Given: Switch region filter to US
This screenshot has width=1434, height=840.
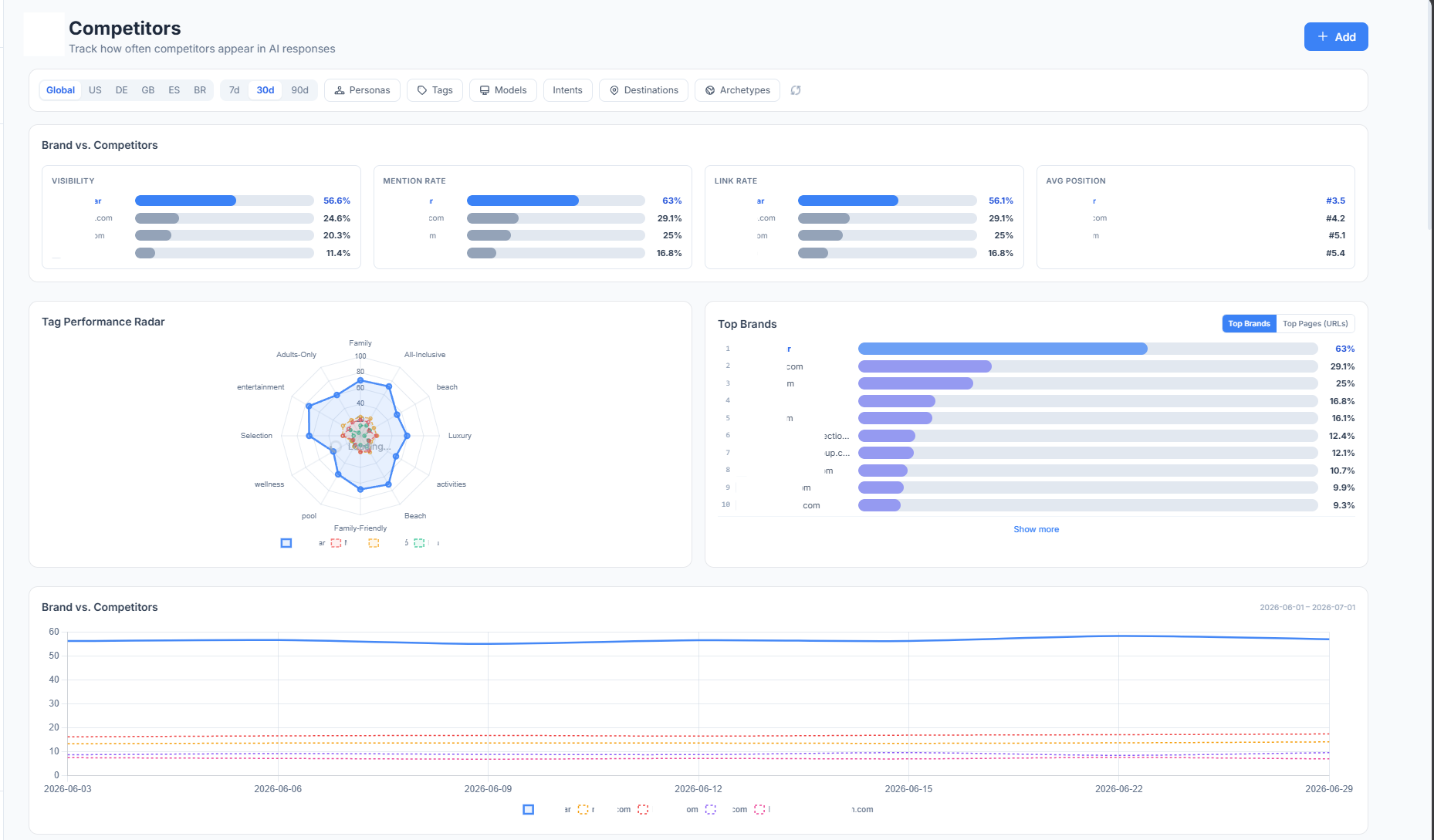Looking at the screenshot, I should click(x=95, y=90).
